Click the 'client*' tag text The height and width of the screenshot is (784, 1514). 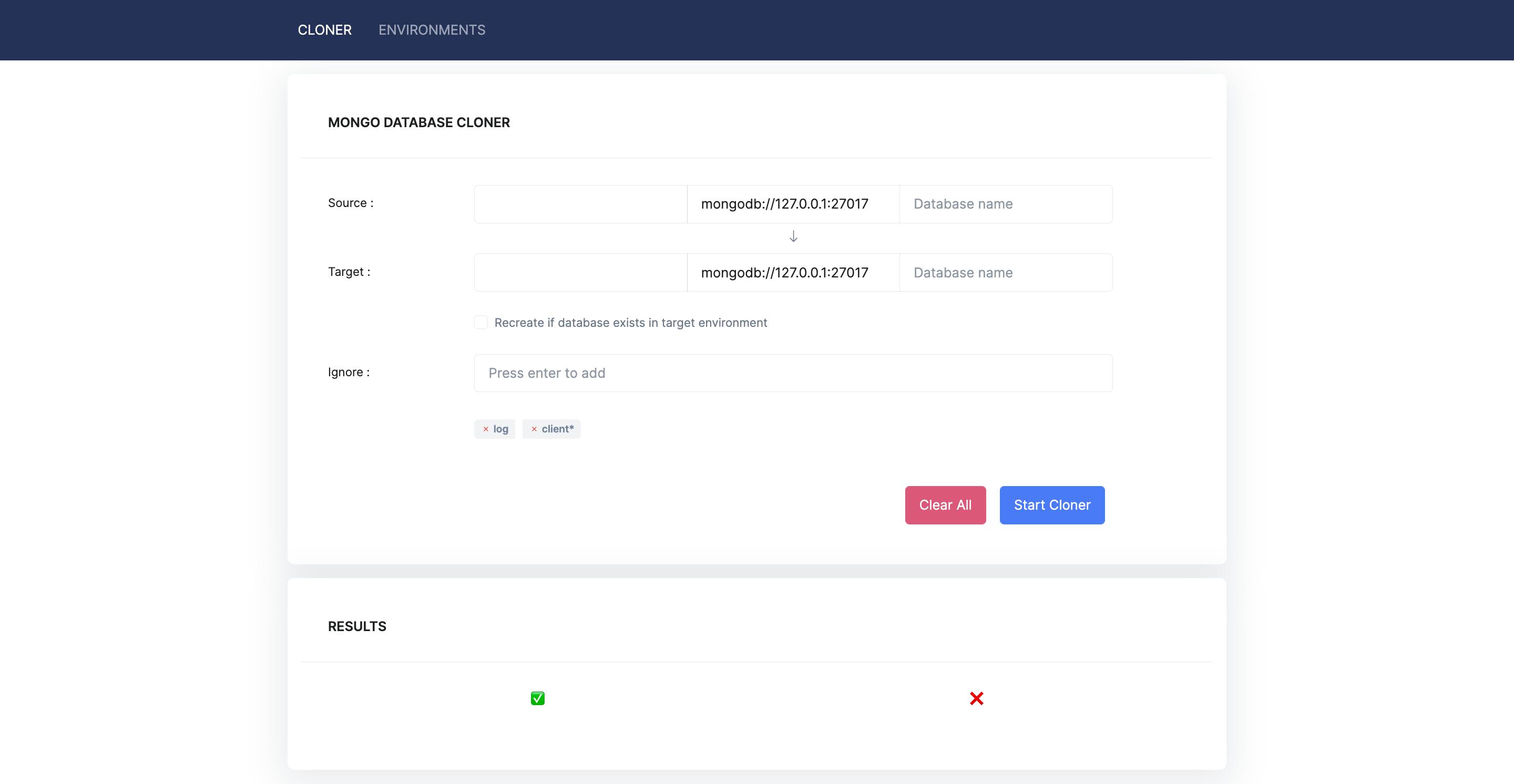click(558, 429)
